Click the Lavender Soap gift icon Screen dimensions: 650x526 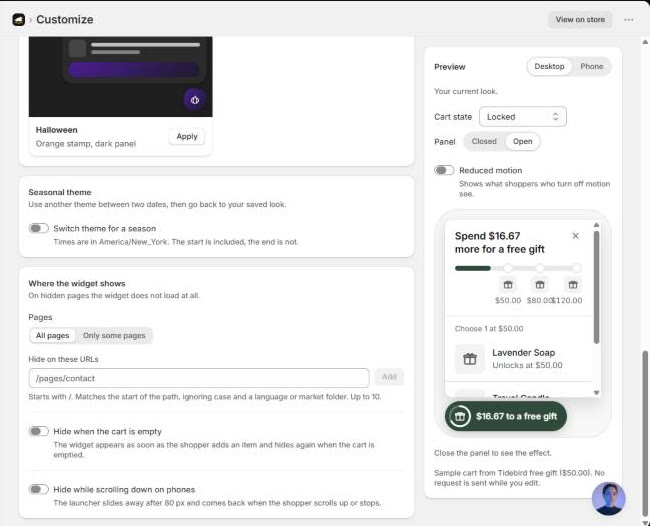point(470,359)
